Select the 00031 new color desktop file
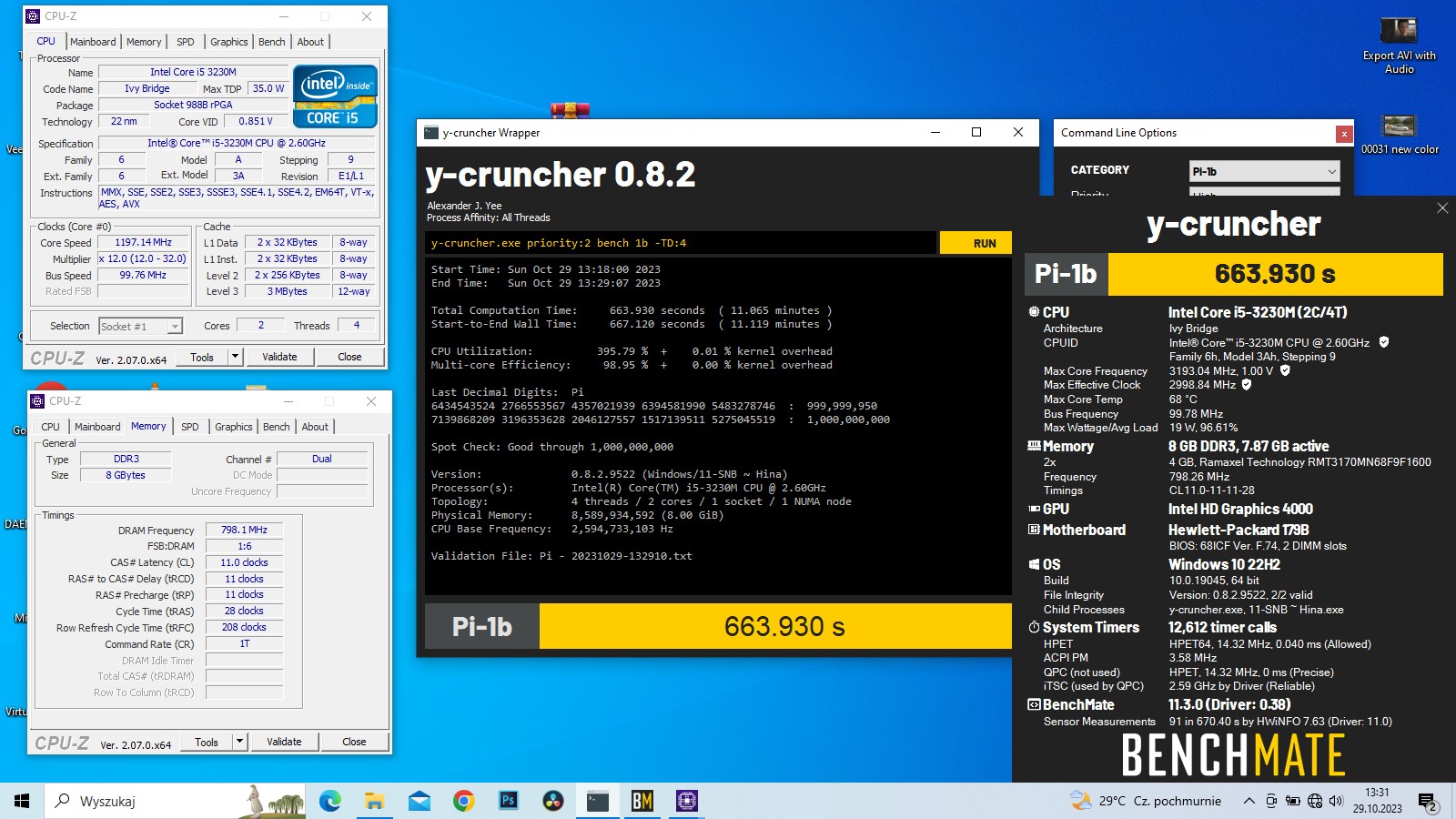This screenshot has height=819, width=1456. point(1400,135)
